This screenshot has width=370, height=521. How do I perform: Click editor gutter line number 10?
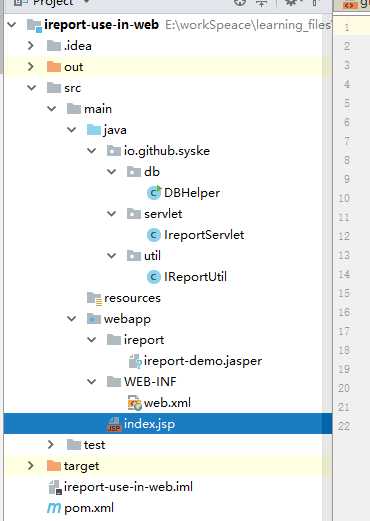click(344, 198)
